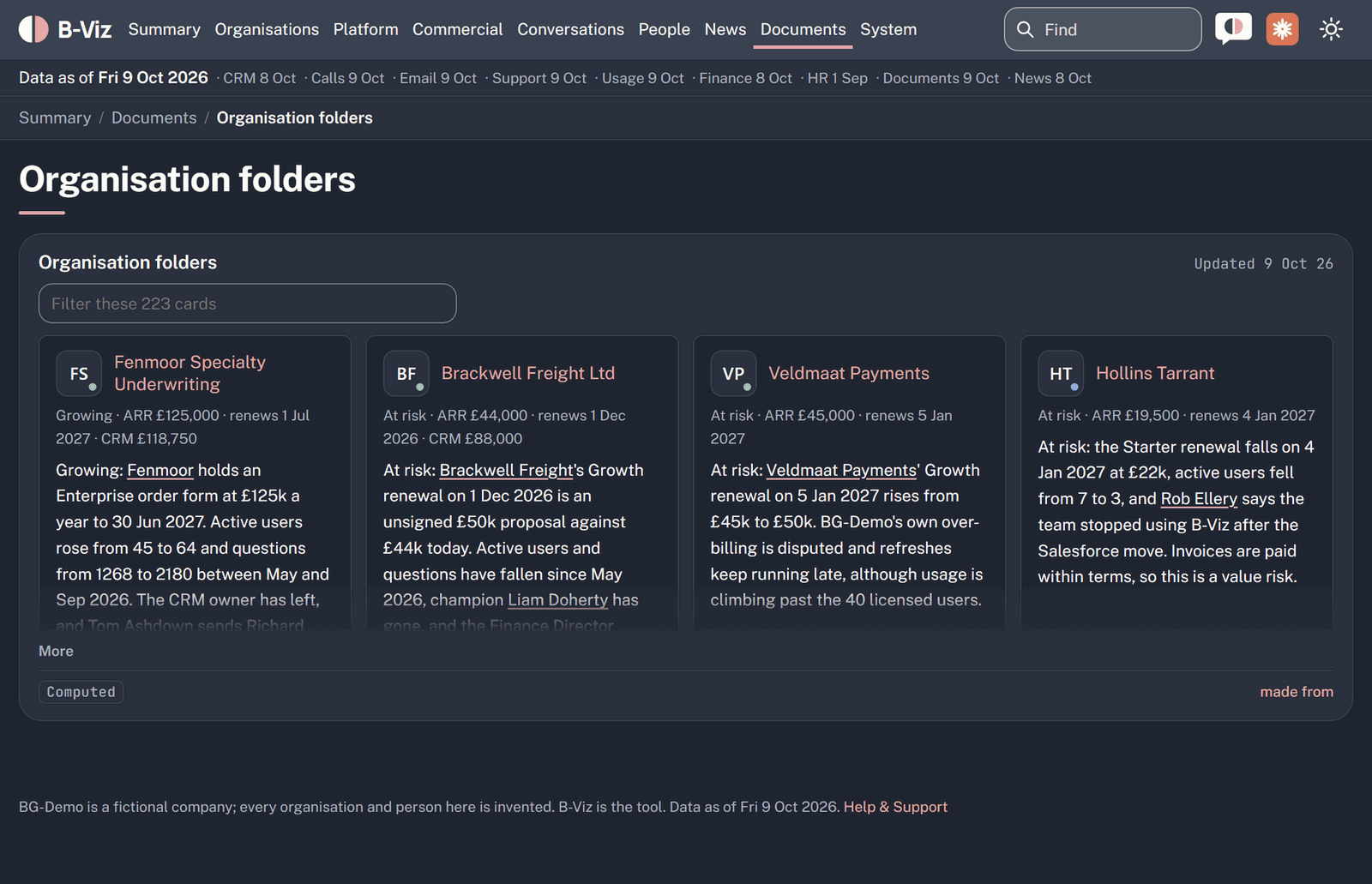Open the speech-bubble assistant icon
The width and height of the screenshot is (1372, 884).
coord(1233,29)
